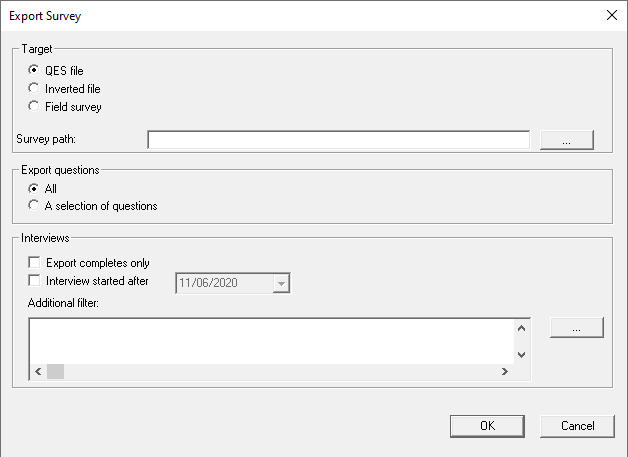The height and width of the screenshot is (457, 628).
Task: Confirm export with the OK button
Action: click(487, 426)
